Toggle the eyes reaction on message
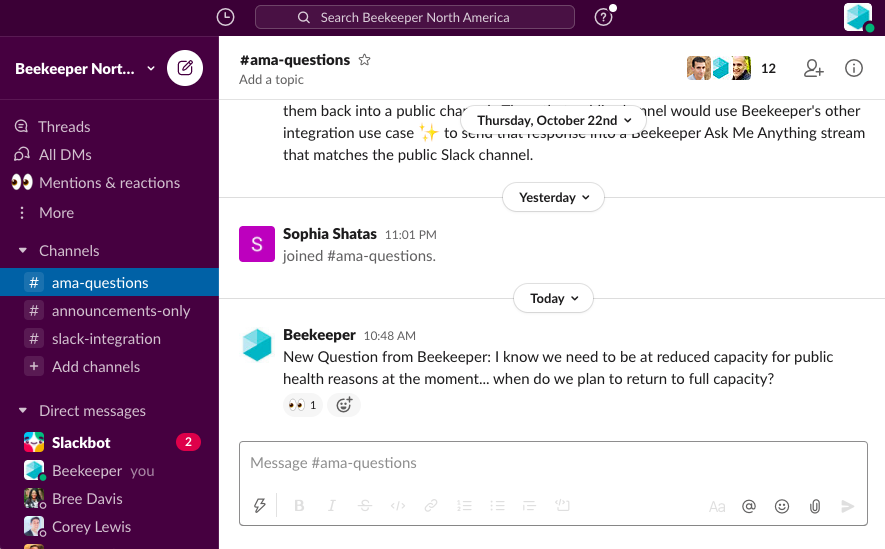Screen dimensions: 885x549 pyautogui.click(x=302, y=405)
